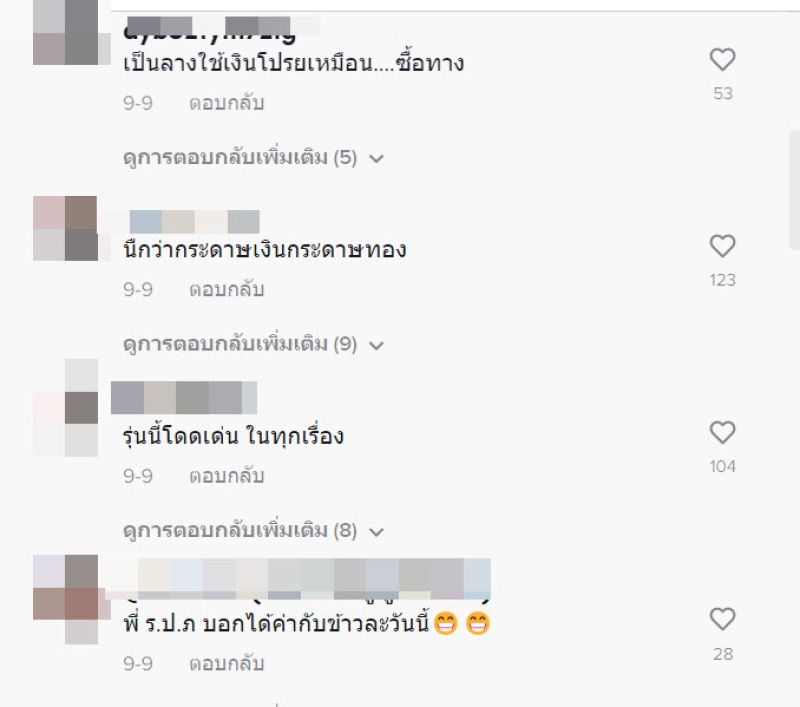Image resolution: width=800 pixels, height=707 pixels.
Task: Reply to the นึกว่ากระดาษเงินกระดาษทอง comment
Action: [227, 290]
